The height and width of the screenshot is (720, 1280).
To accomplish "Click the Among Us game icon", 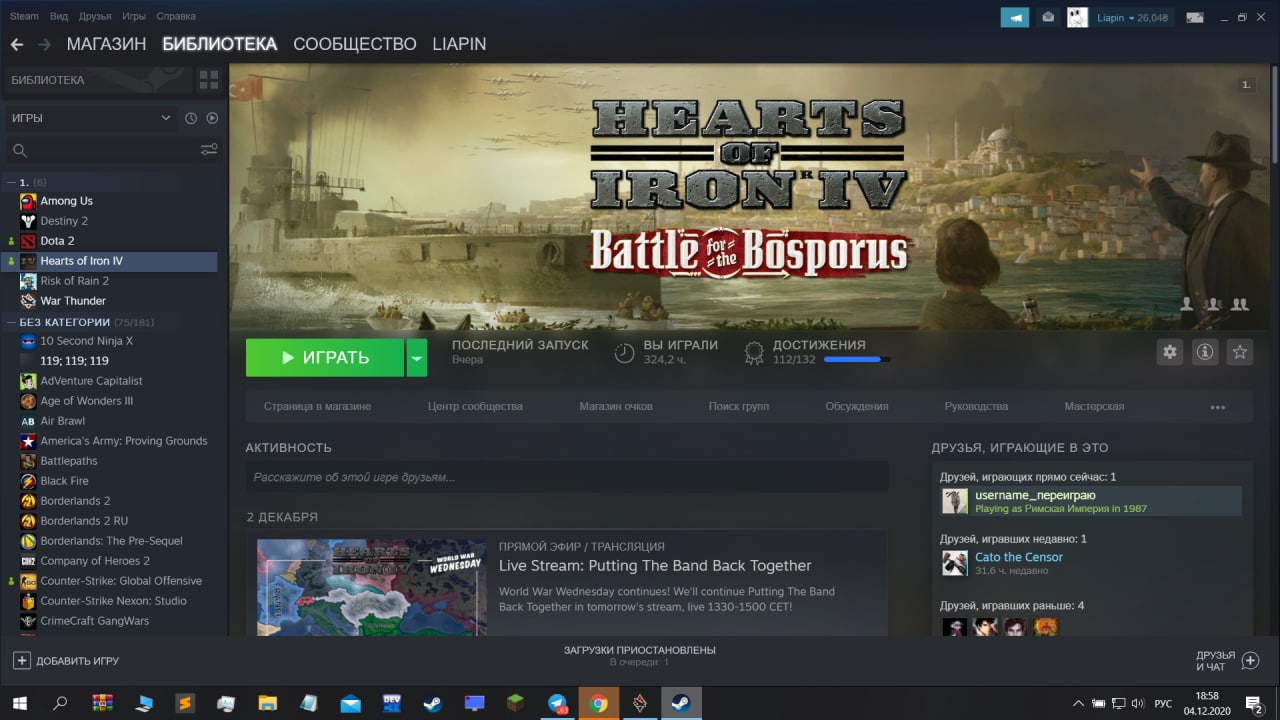I will pyautogui.click(x=28, y=201).
